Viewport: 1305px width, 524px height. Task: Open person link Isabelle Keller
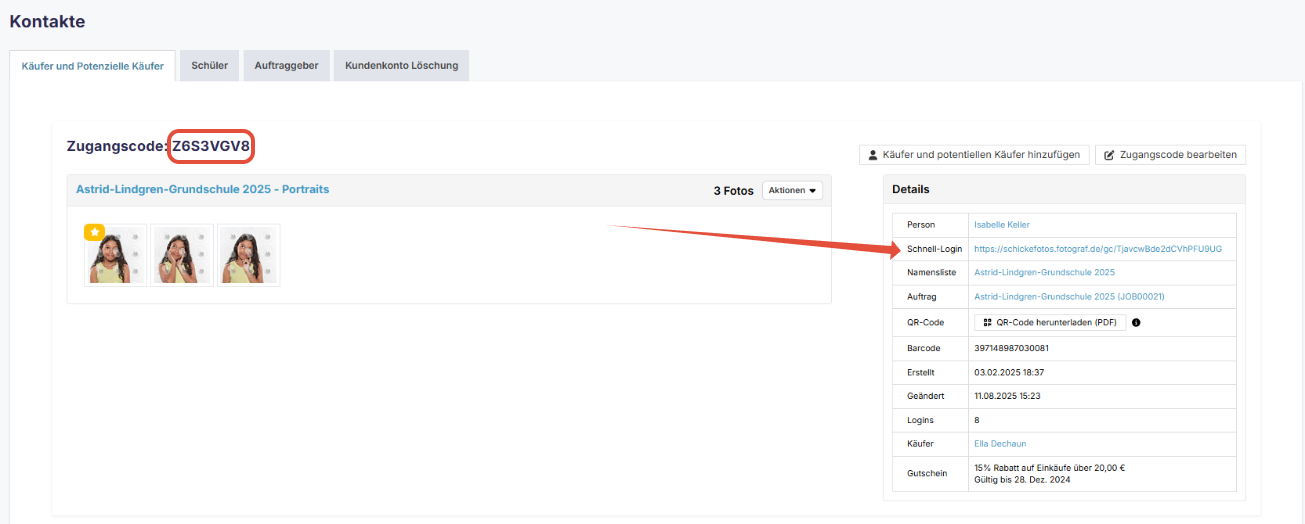[x=1002, y=225]
